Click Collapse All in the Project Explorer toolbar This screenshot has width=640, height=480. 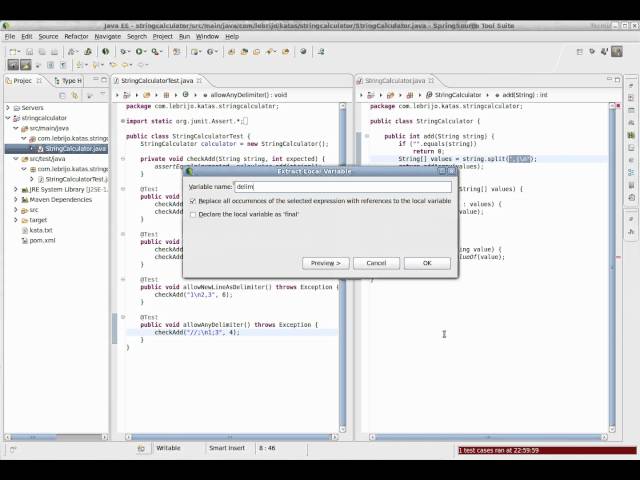coord(62,96)
